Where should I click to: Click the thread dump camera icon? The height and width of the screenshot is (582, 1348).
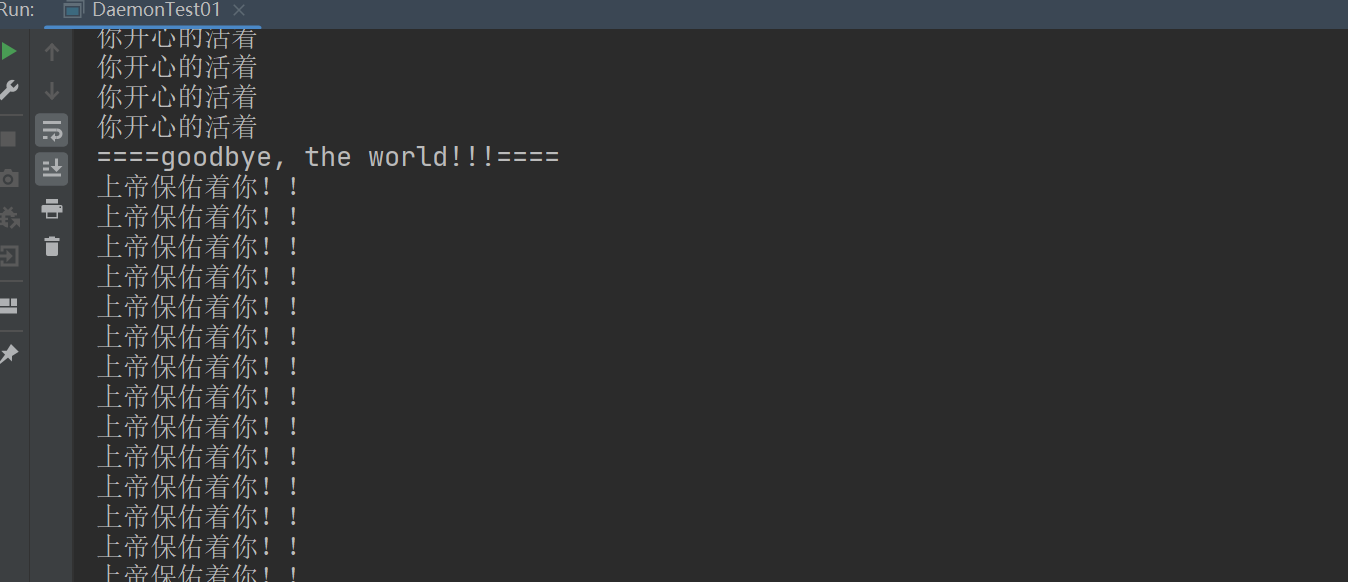(x=9, y=179)
